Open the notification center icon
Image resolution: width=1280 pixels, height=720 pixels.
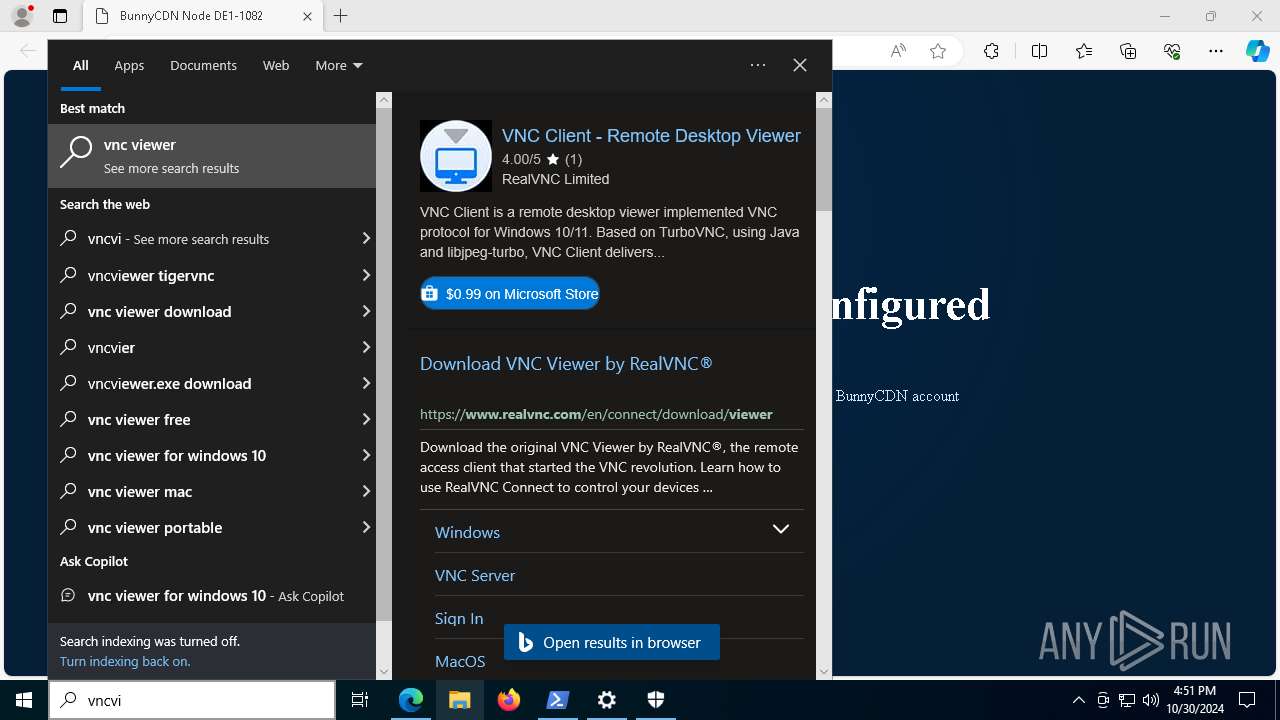pyautogui.click(x=1247, y=700)
